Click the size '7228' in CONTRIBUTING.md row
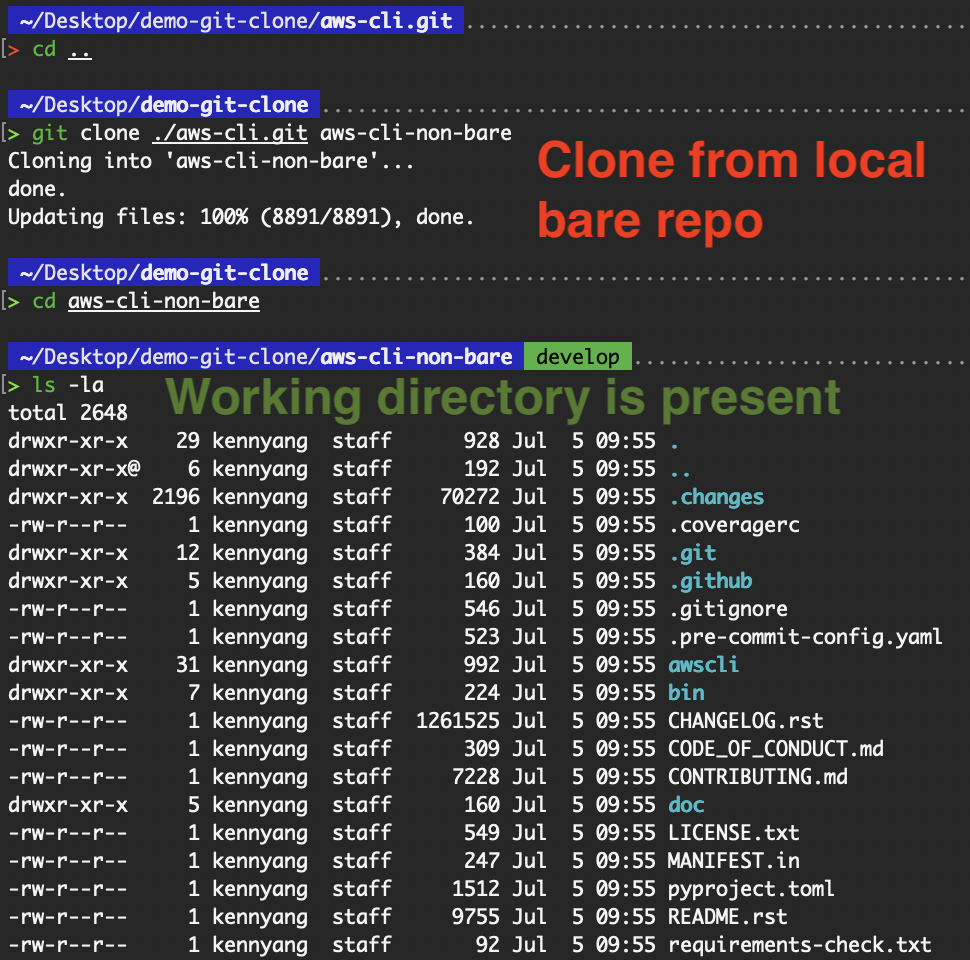 click(476, 777)
